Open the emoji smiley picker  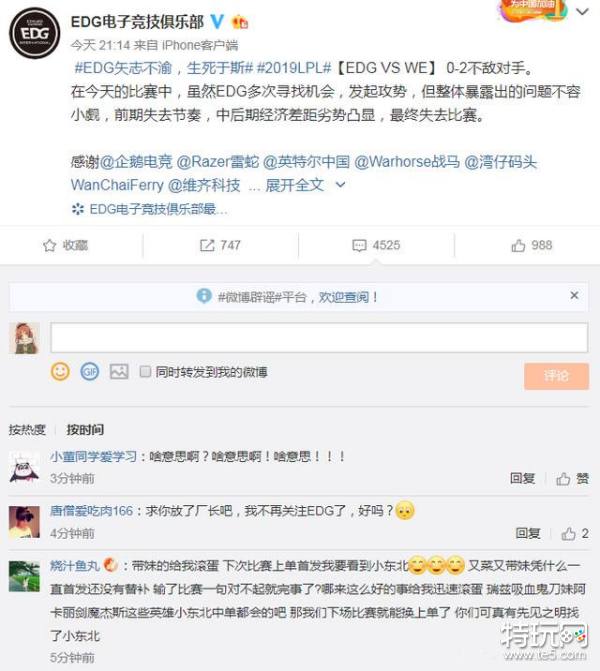(x=60, y=371)
